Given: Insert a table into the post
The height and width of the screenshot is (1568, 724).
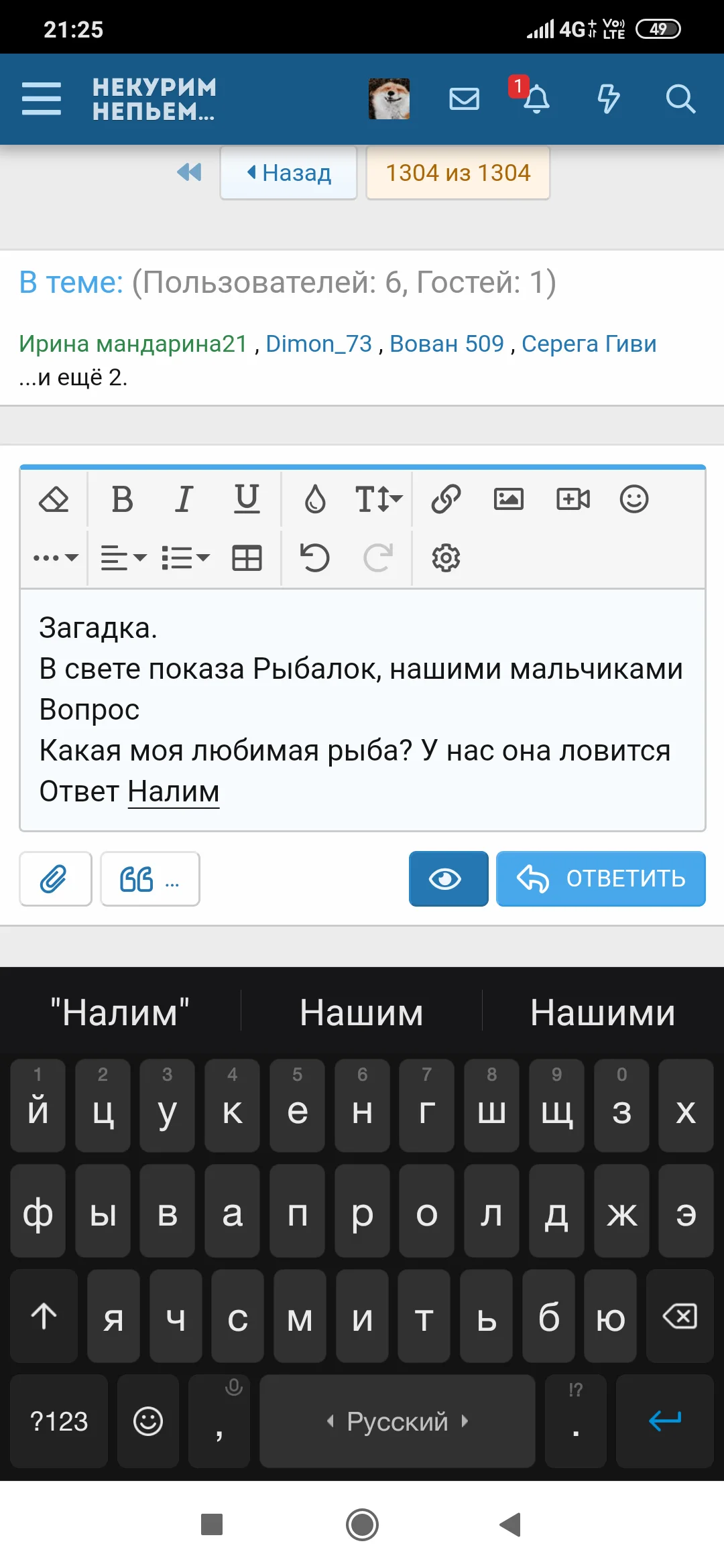Looking at the screenshot, I should pos(247,558).
